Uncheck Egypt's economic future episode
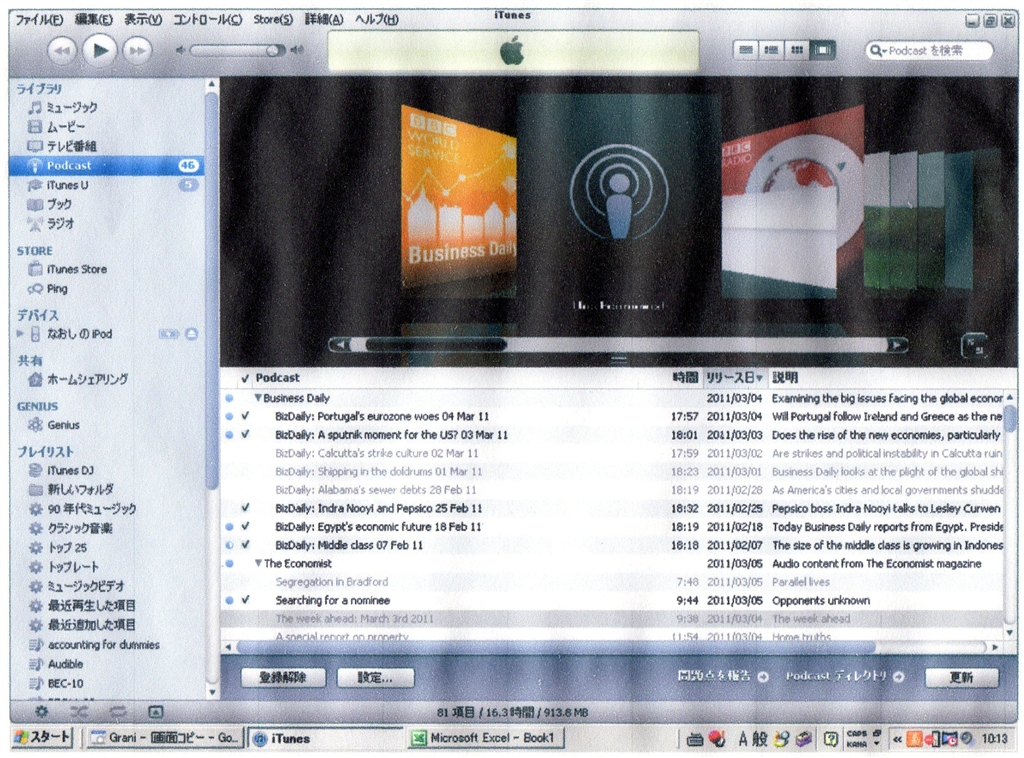The width and height of the screenshot is (1024, 758). (246, 526)
